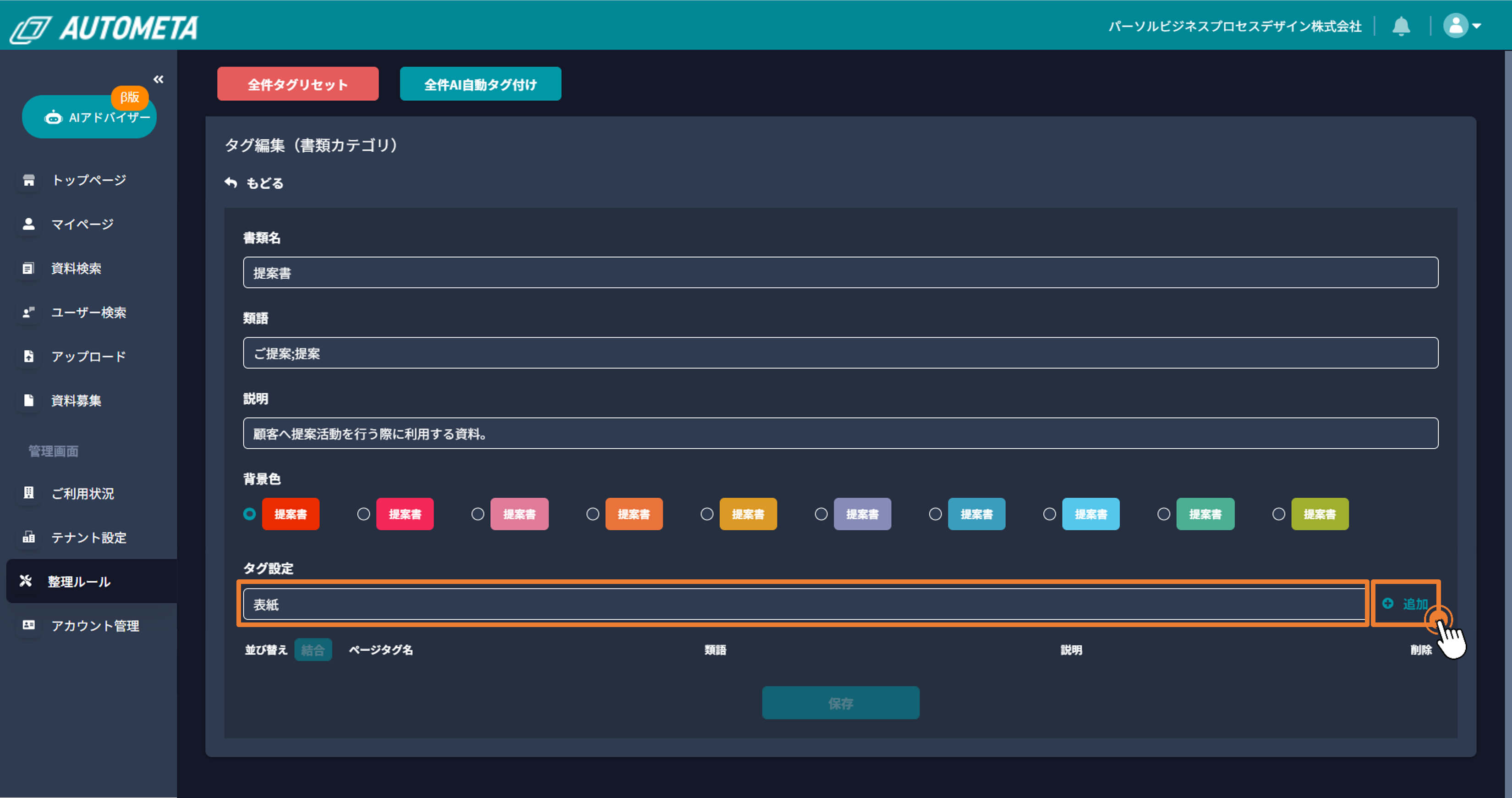Open ユーザー検索 menu item
The image size is (1512, 798).
pos(88,313)
